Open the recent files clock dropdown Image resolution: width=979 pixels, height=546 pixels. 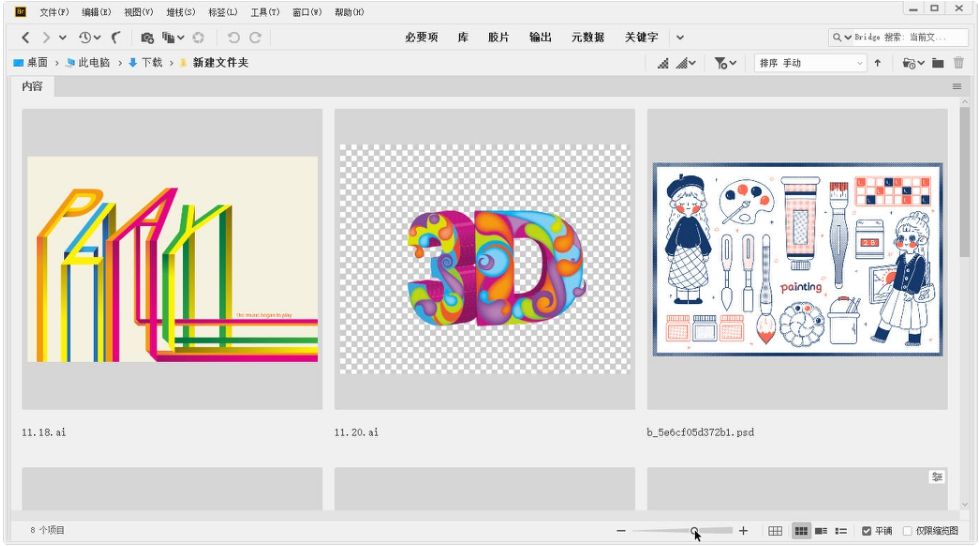89,37
